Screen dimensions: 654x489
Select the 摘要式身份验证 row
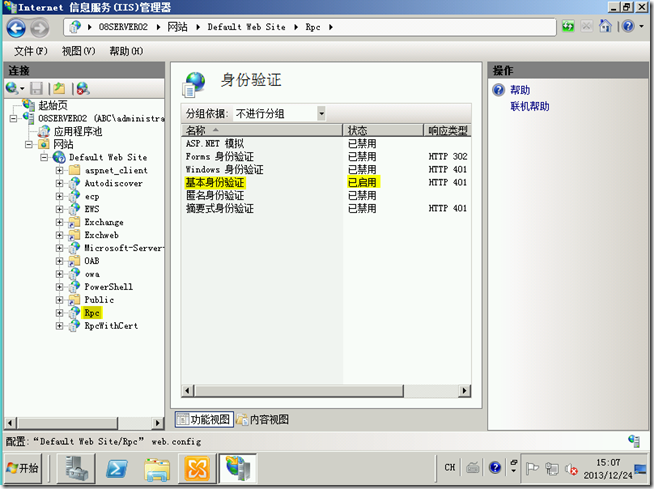[326, 208]
